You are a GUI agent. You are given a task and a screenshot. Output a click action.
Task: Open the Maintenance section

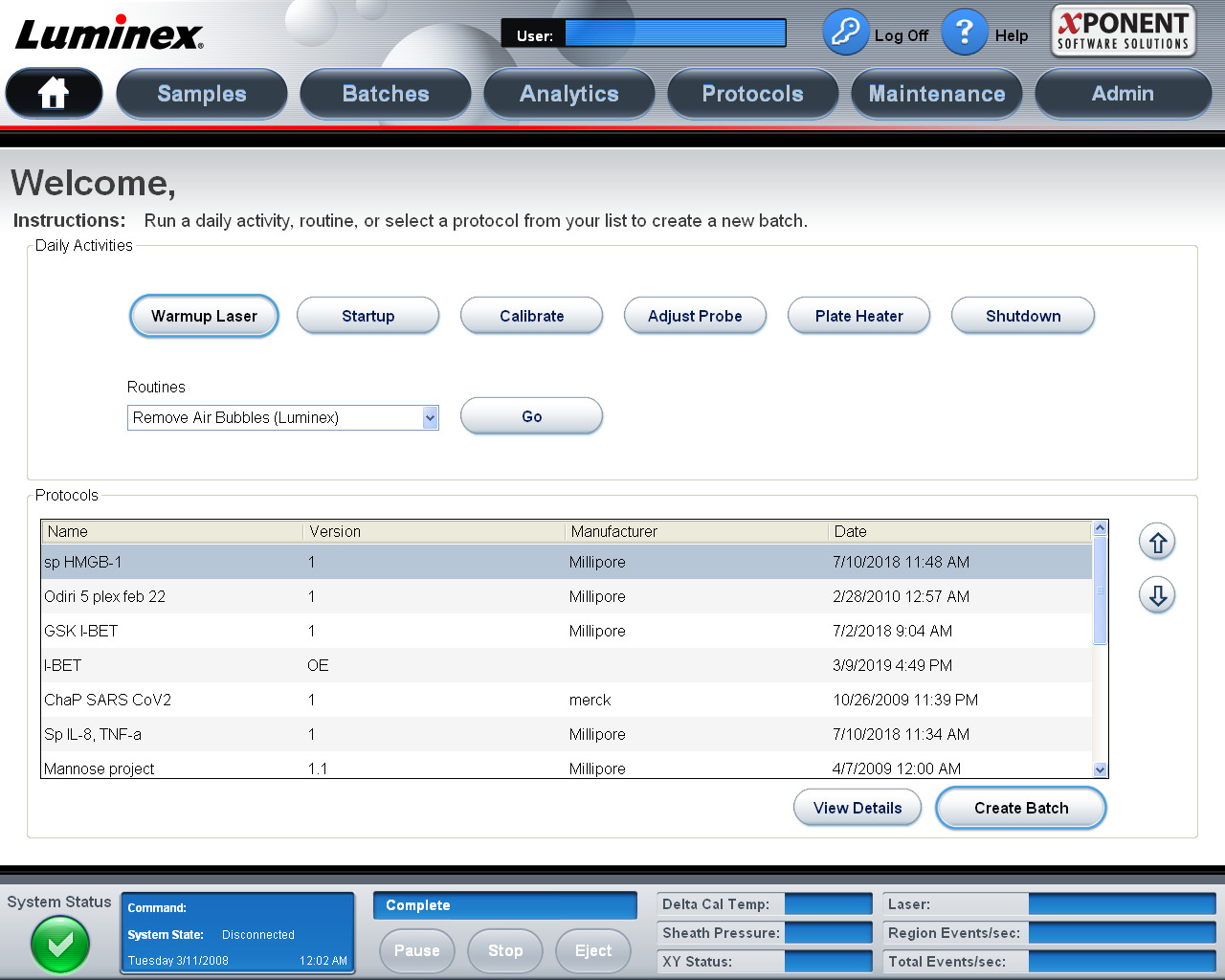(x=936, y=93)
